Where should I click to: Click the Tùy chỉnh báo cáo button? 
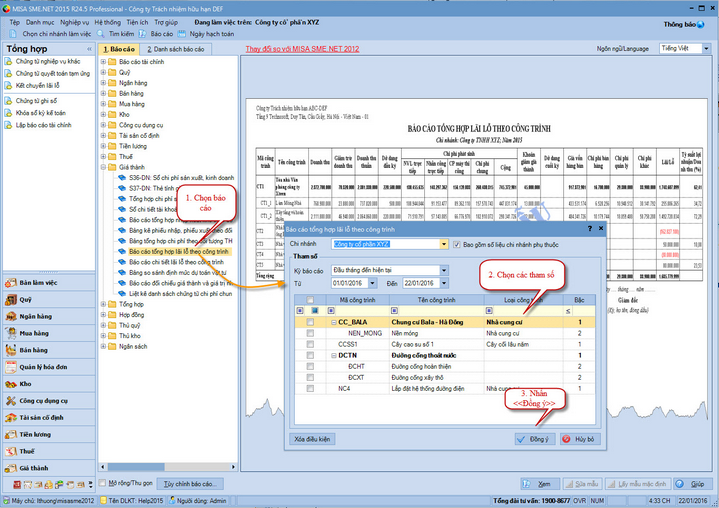190,484
